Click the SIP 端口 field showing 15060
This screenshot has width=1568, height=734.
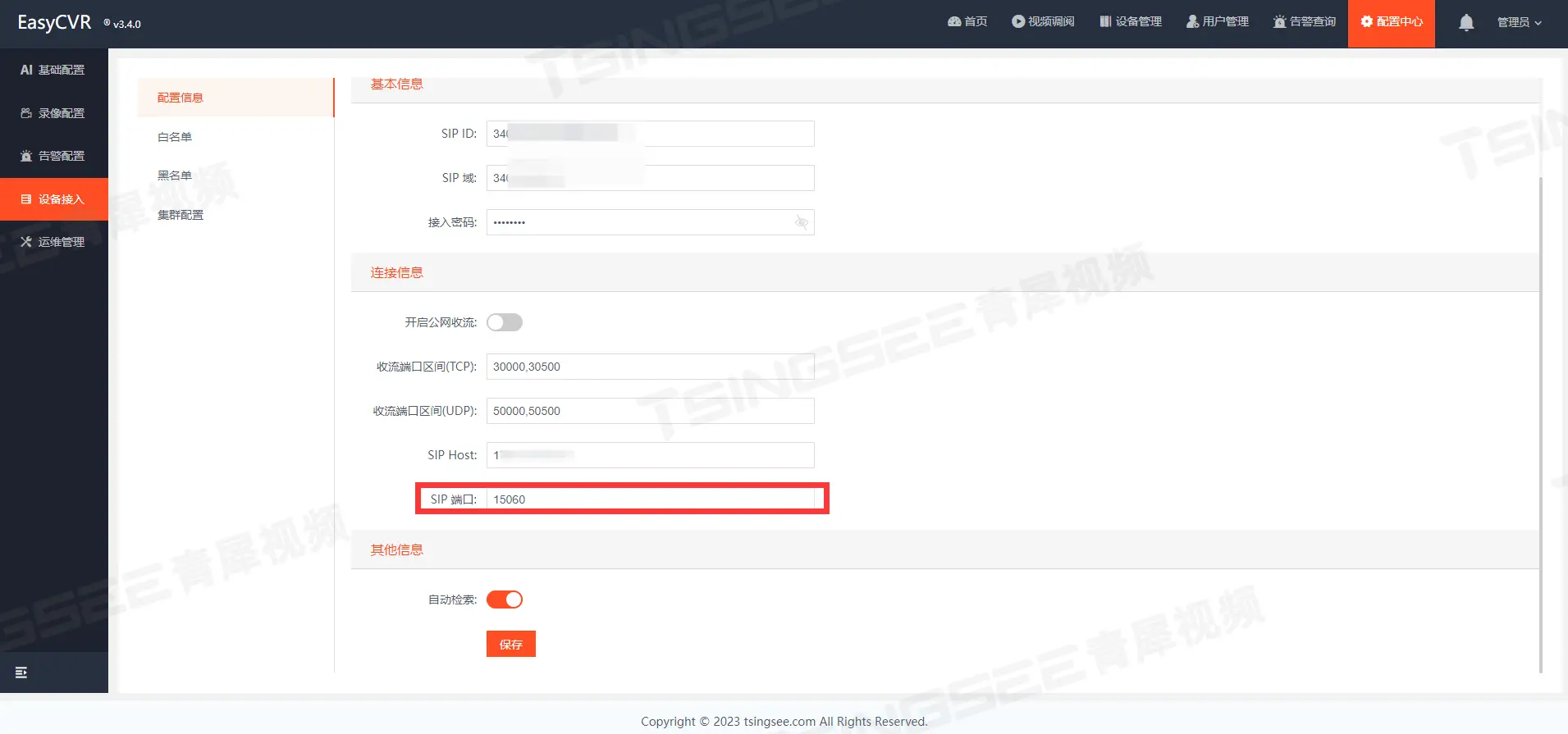(651, 499)
